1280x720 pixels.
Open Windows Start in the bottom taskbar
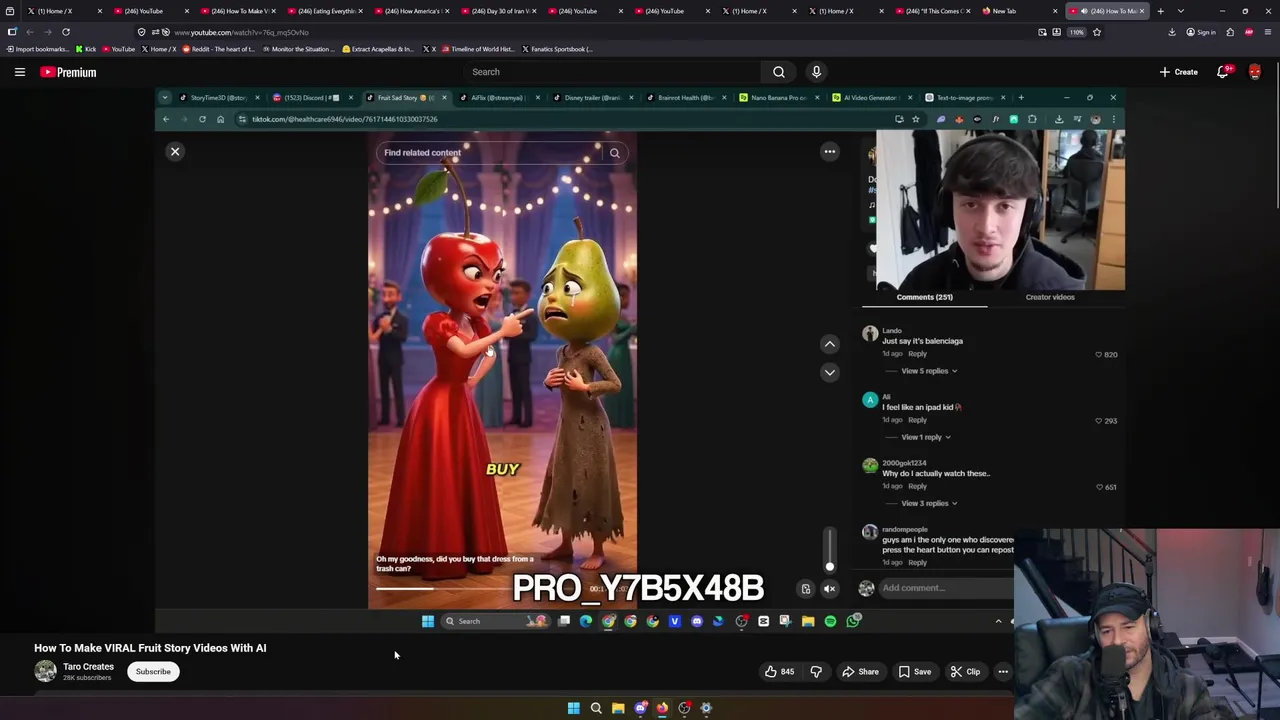tap(573, 708)
